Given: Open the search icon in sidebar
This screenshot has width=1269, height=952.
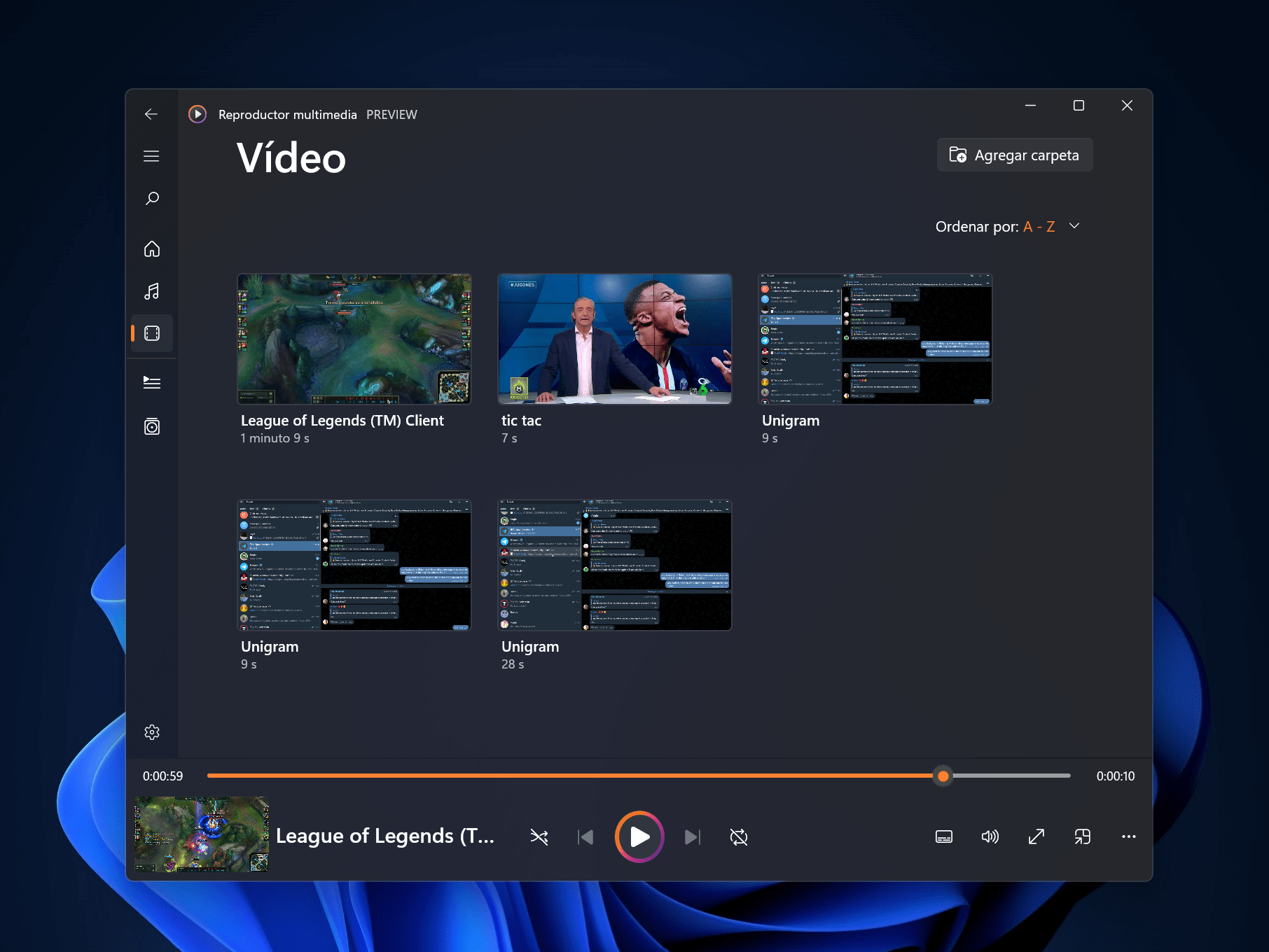Looking at the screenshot, I should [151, 199].
